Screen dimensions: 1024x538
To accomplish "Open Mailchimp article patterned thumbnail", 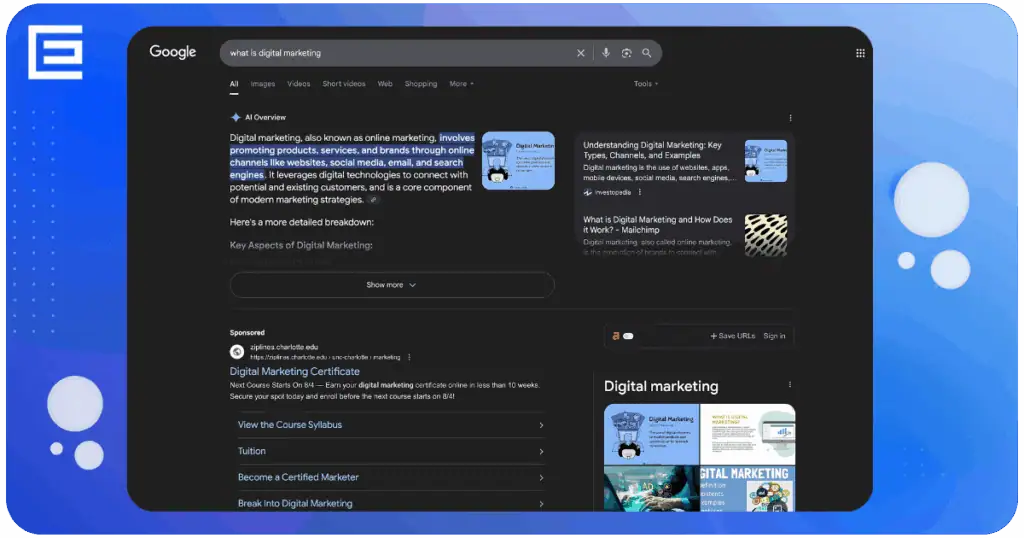I will [765, 235].
